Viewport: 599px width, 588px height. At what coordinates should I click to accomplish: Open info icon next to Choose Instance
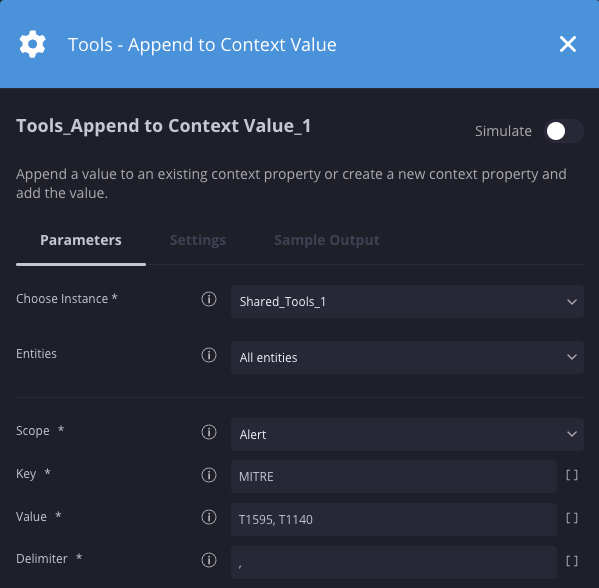(209, 299)
